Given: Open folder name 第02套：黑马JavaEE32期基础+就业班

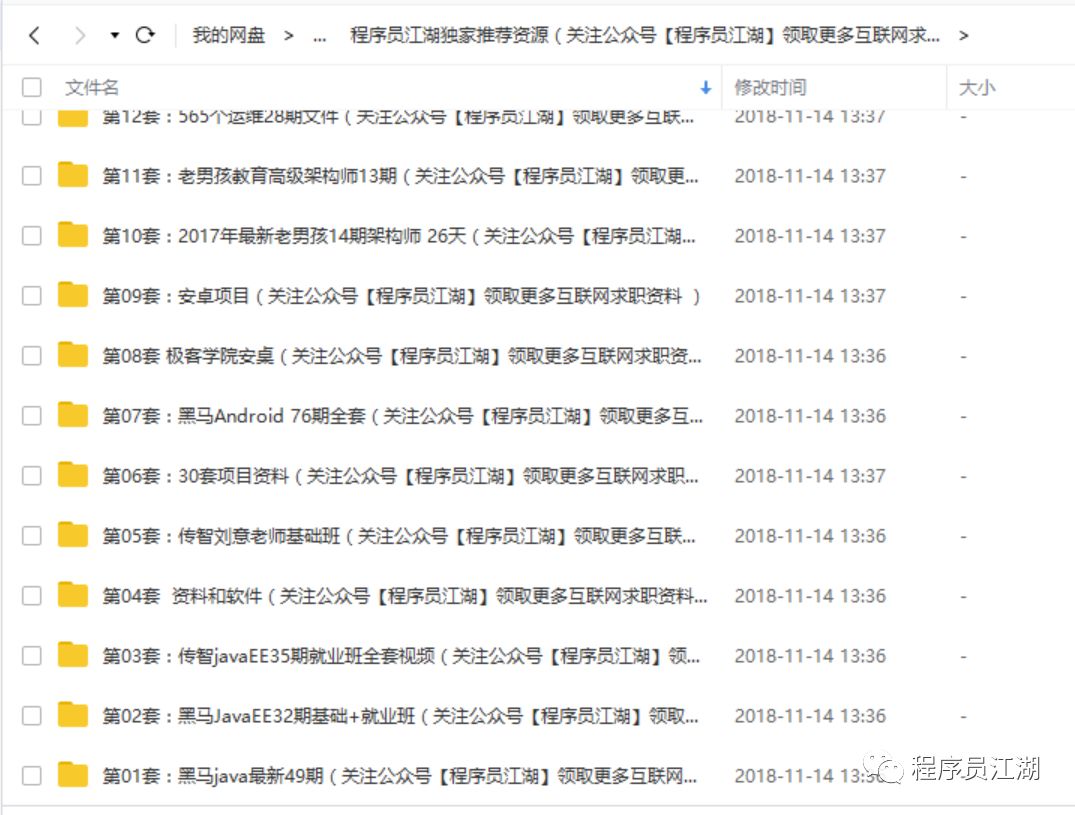Looking at the screenshot, I should (x=400, y=716).
